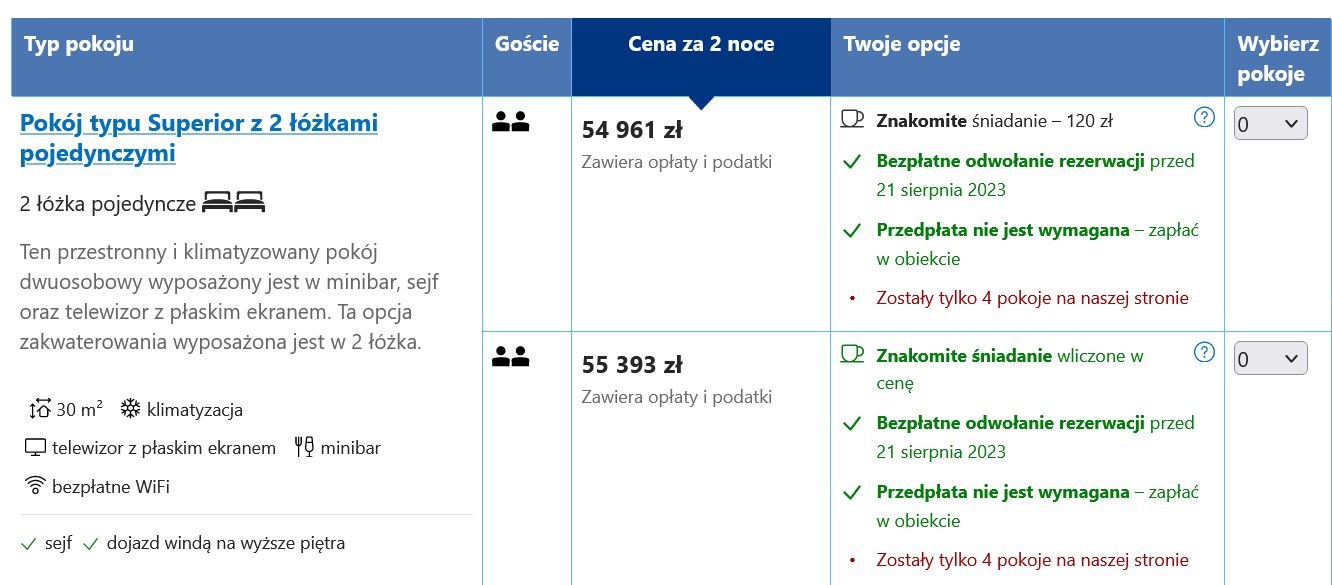Open the Superior twin beds room link
Viewport: 1332px width, 585px height.
pyautogui.click(x=199, y=138)
